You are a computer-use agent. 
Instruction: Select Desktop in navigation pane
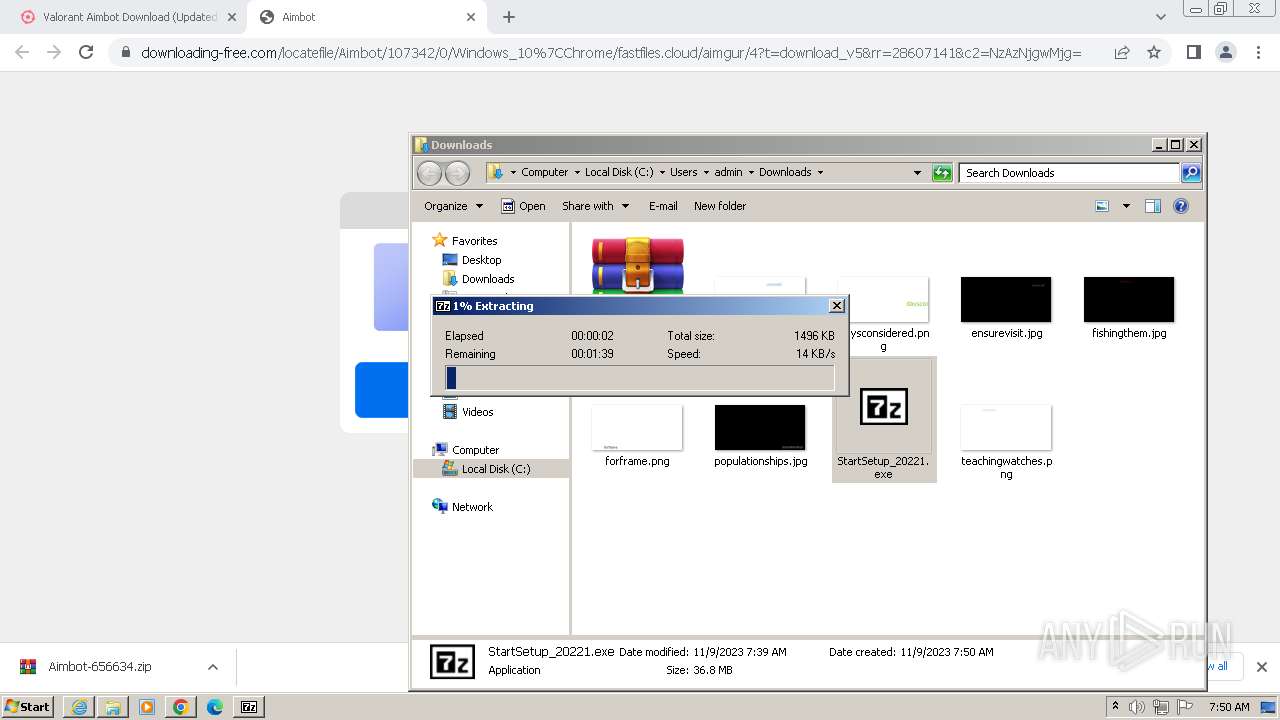(481, 260)
